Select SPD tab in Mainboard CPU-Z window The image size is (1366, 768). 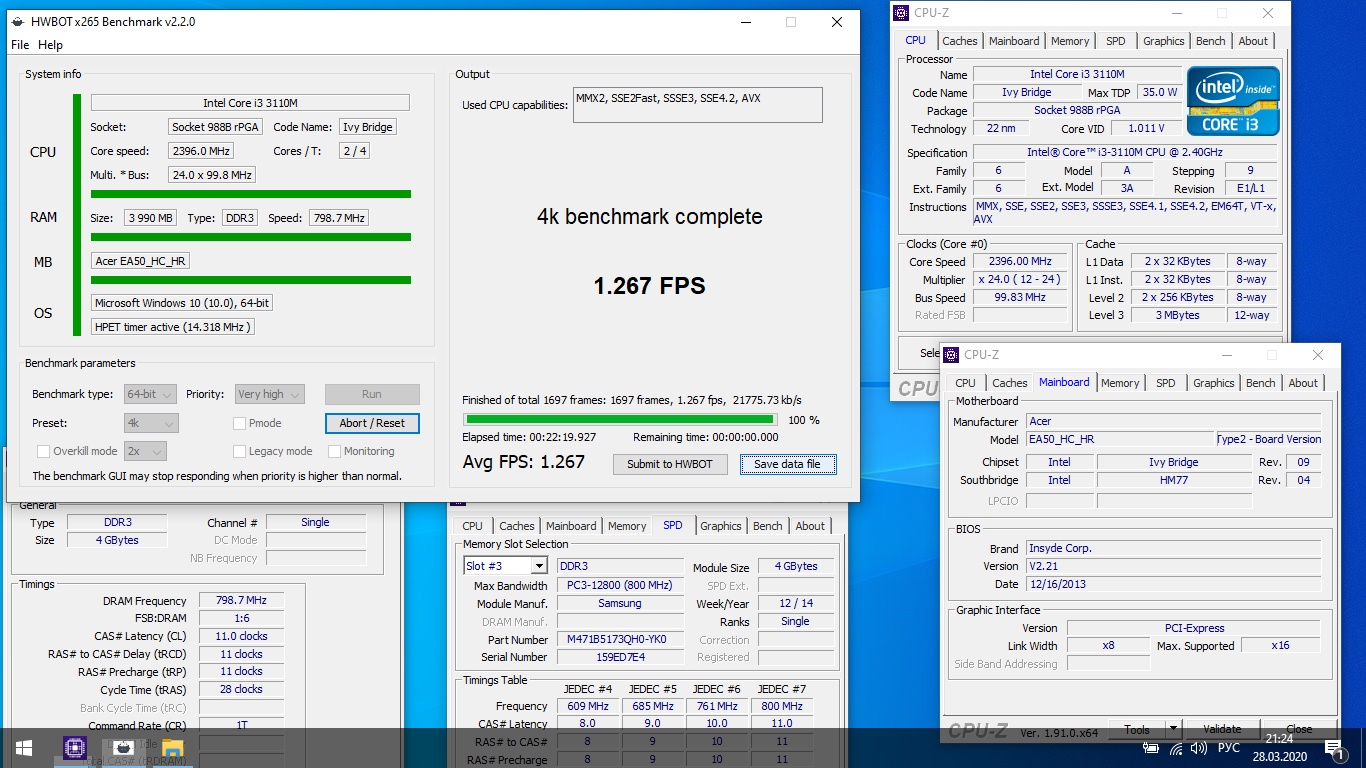[1166, 383]
